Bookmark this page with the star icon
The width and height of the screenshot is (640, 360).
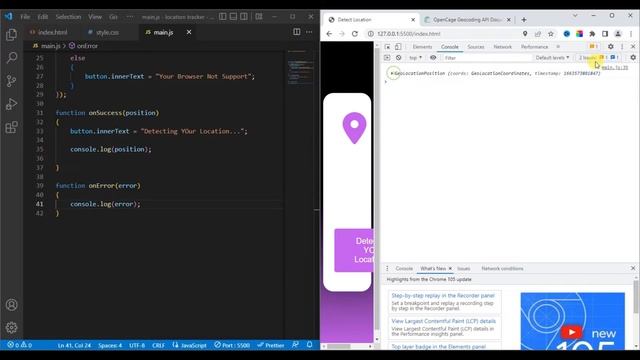[x=551, y=34]
